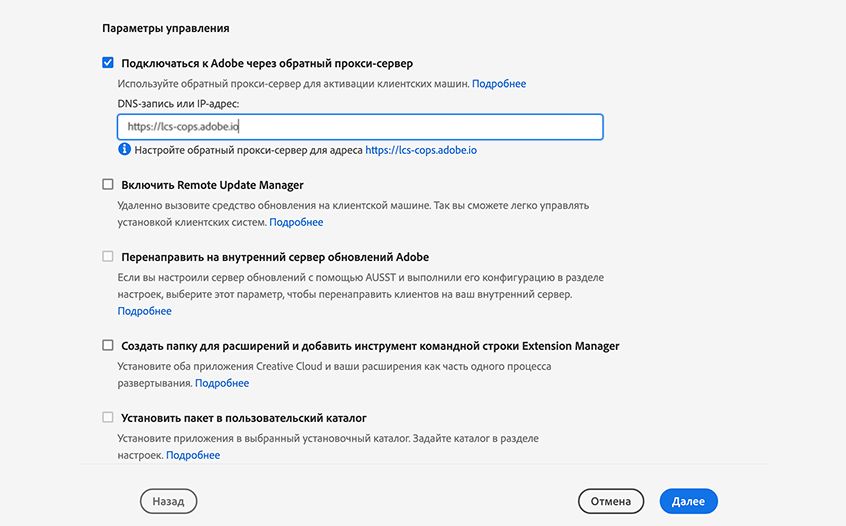Viewport: 846px width, 526px height.
Task: Toggle "Установить пакет в пользовательский каталог" checkbox
Action: tap(108, 417)
